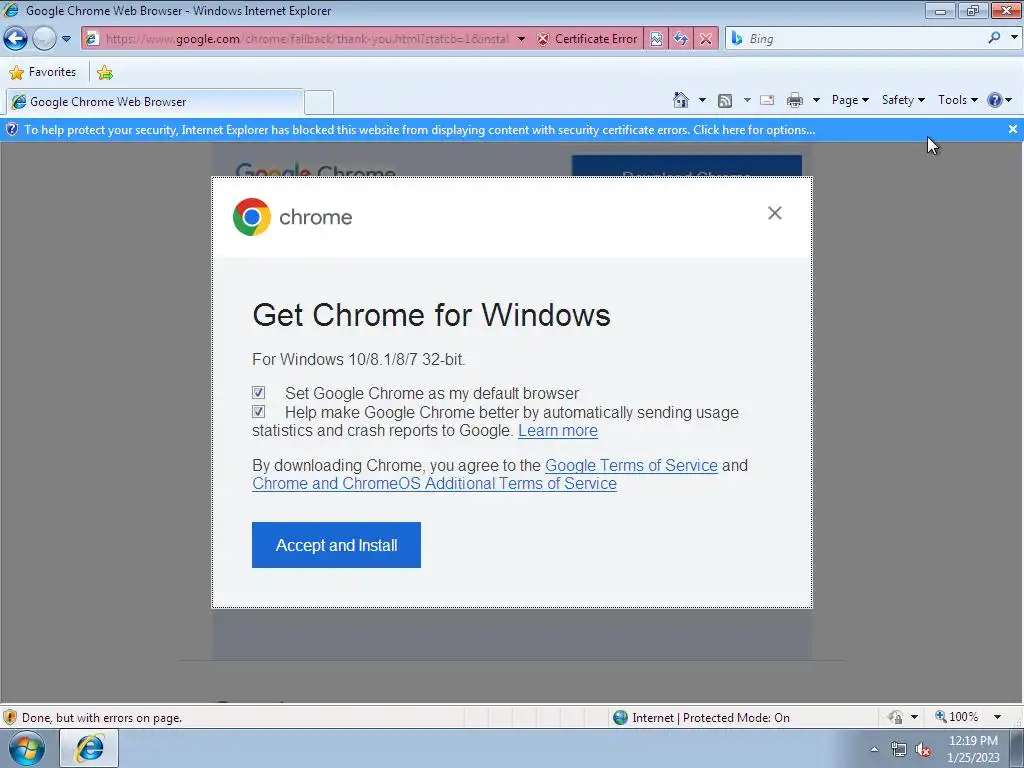The width and height of the screenshot is (1024, 768).
Task: Click the privacy report status bar icon
Action: pos(895,717)
